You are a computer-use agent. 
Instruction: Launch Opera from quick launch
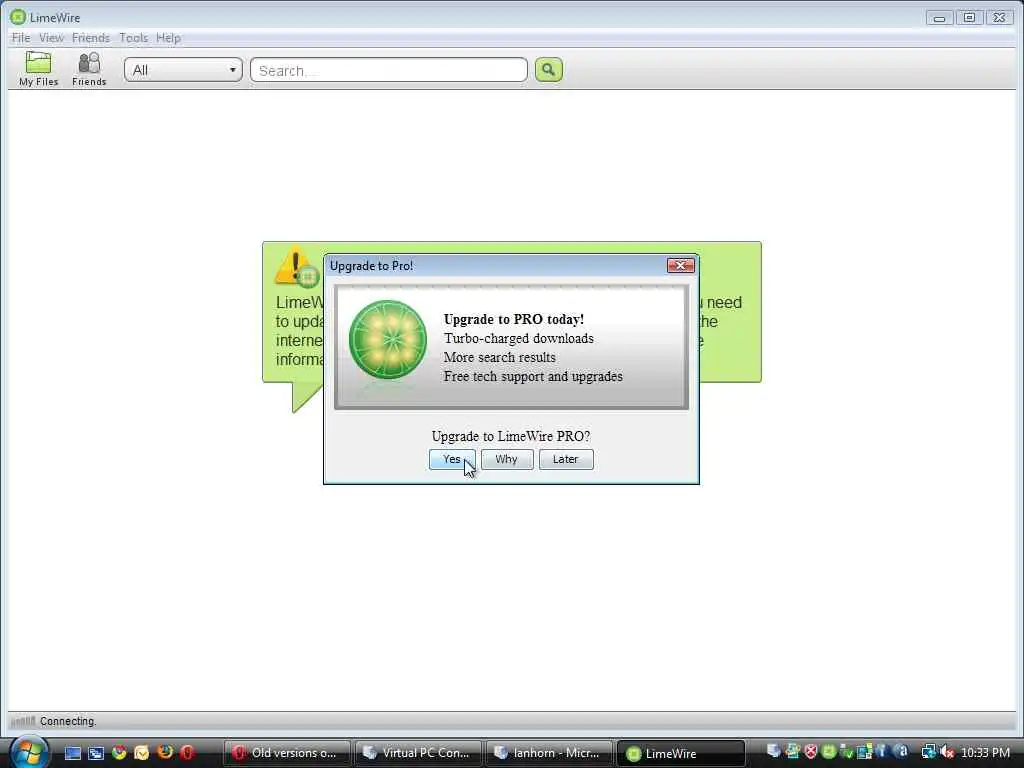tap(187, 752)
